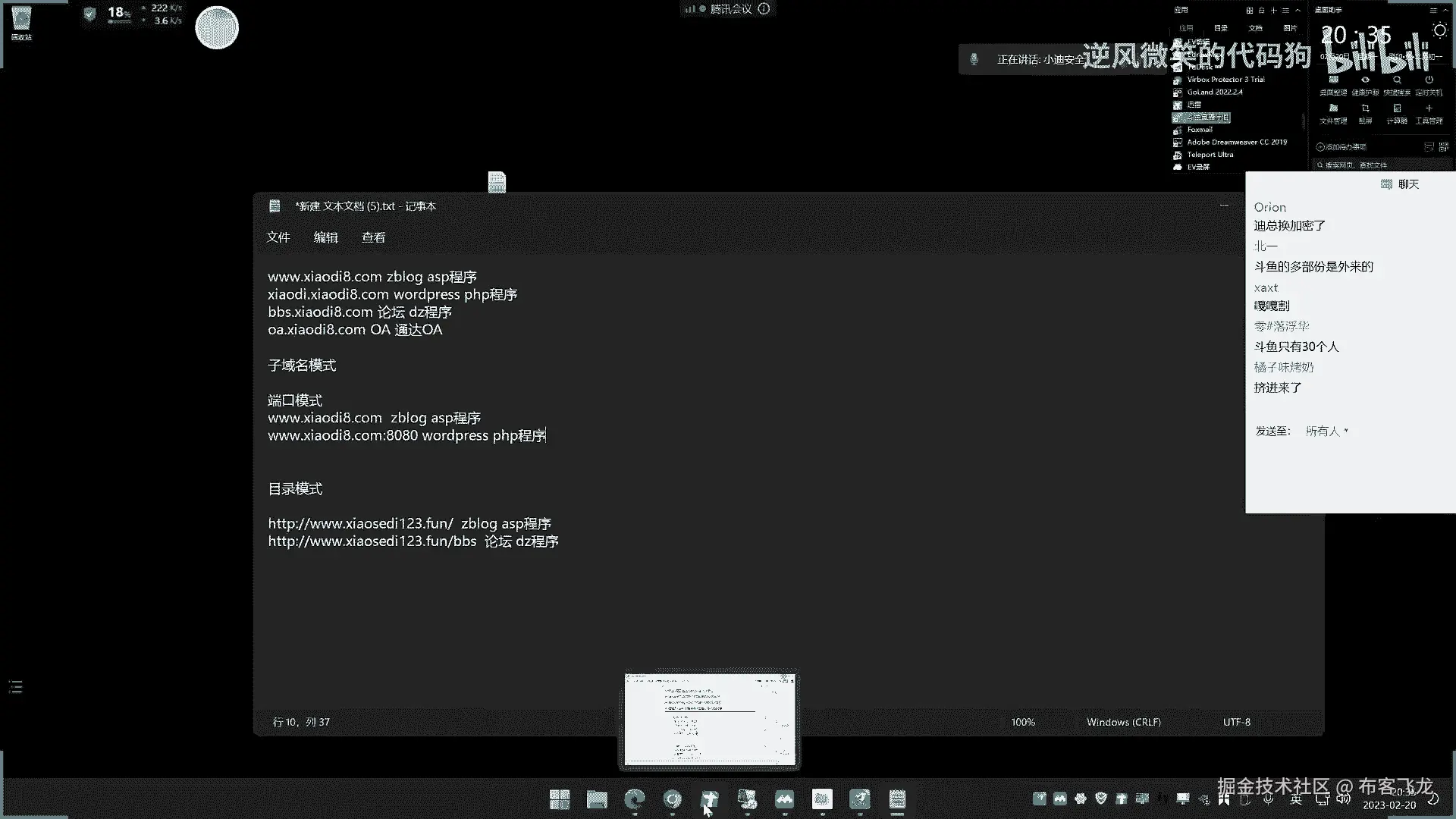Open the 编辑 menu in Notepad
Image resolution: width=1456 pixels, height=819 pixels.
pyautogui.click(x=325, y=237)
